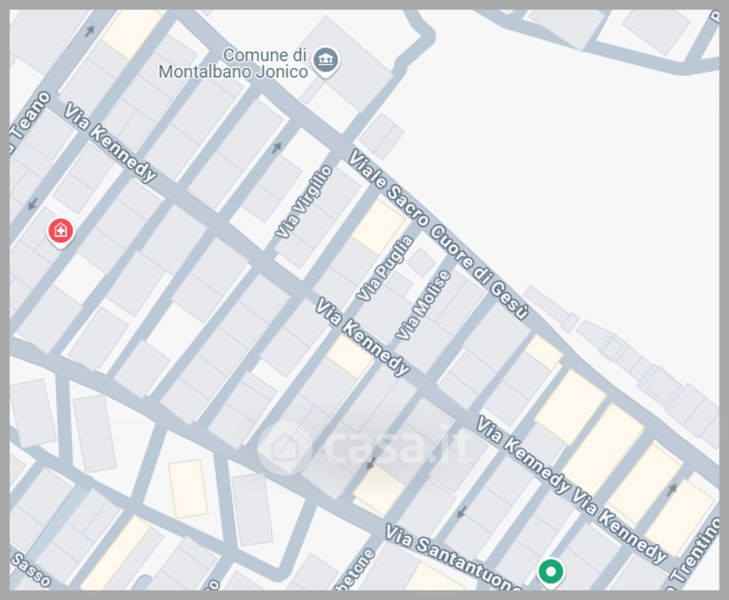Click the Trentino street label
The width and height of the screenshot is (729, 600).
click(696, 550)
